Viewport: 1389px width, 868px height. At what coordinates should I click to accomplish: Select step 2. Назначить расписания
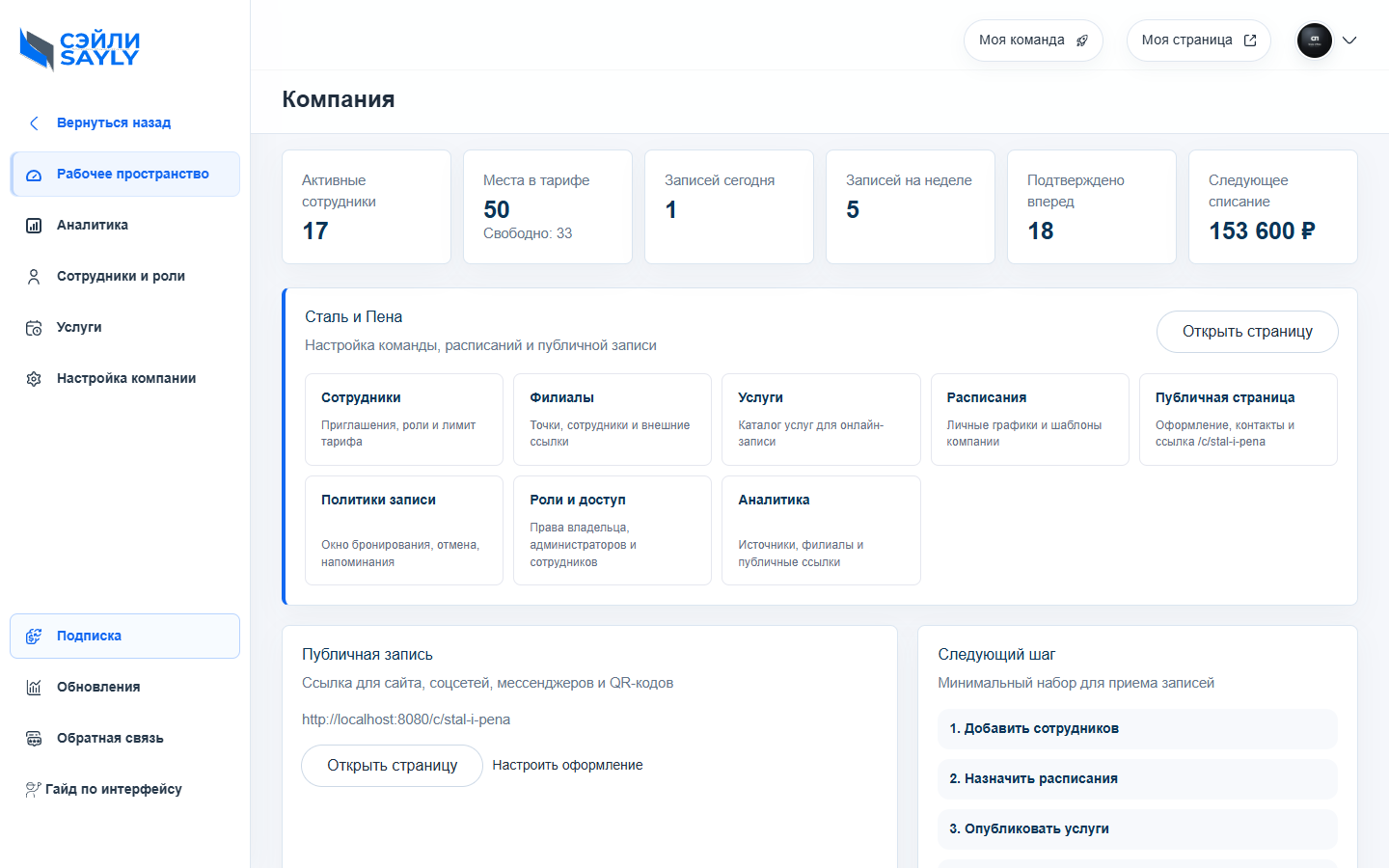(x=1137, y=779)
